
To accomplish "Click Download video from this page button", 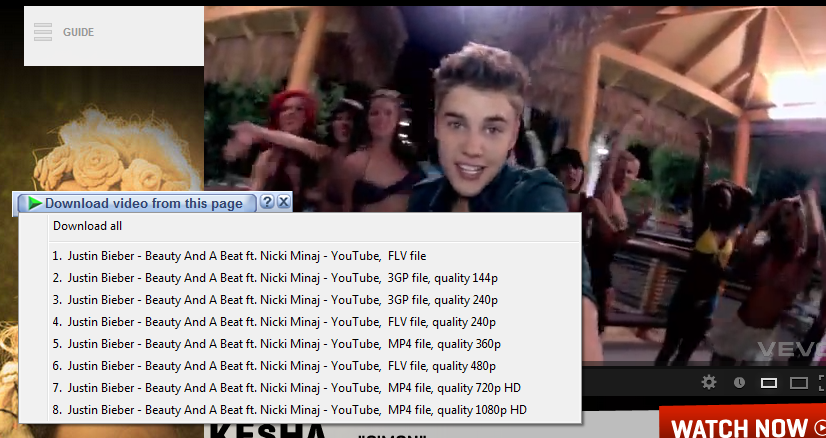I will (x=137, y=203).
